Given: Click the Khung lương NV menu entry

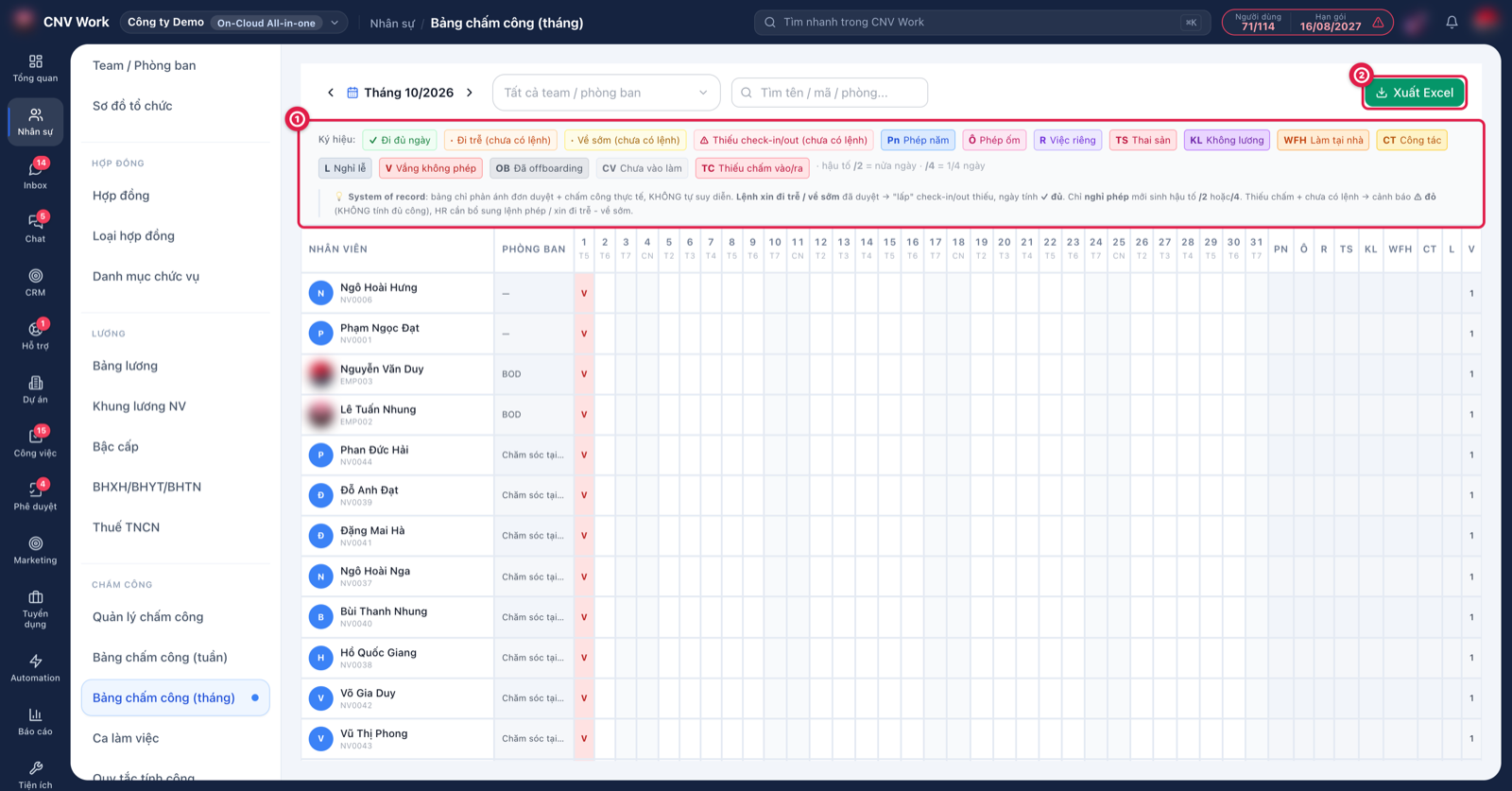Looking at the screenshot, I should 176,406.
